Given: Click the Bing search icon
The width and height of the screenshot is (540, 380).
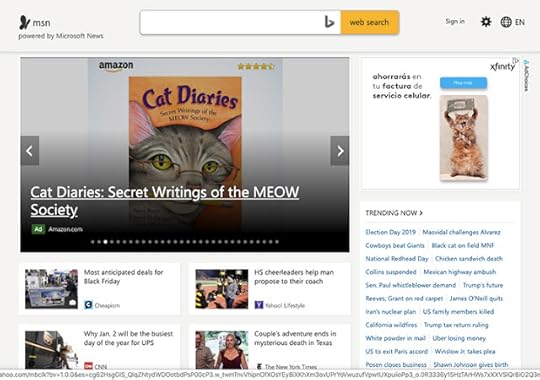Looking at the screenshot, I should tap(329, 22).
